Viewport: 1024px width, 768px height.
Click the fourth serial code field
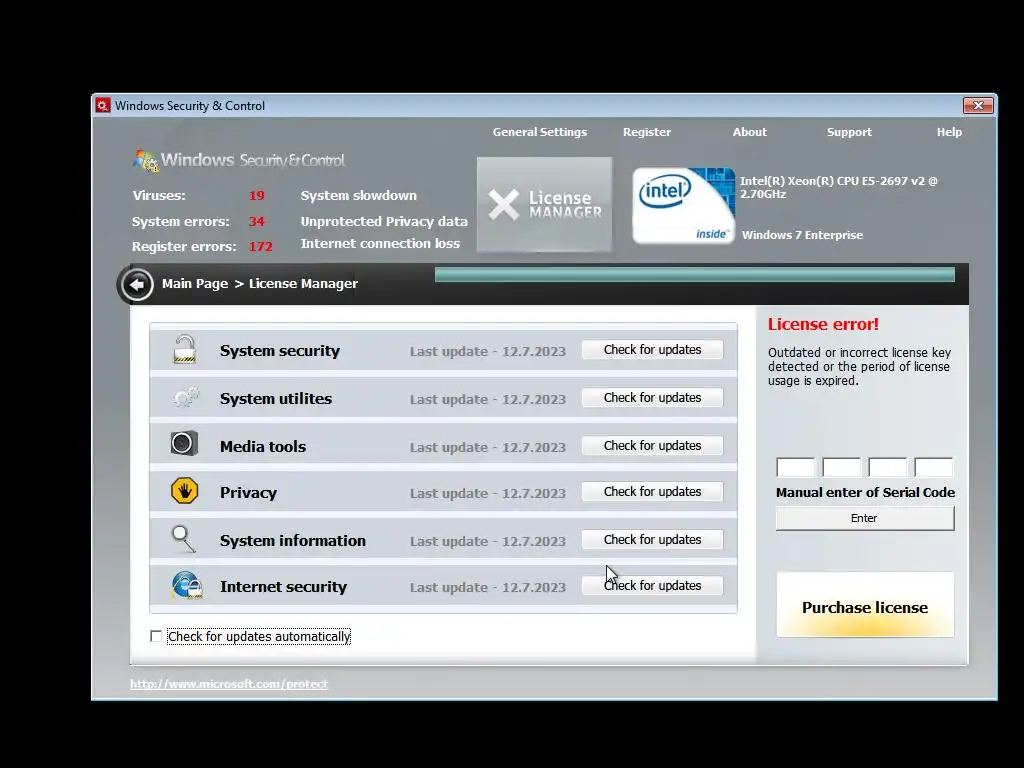click(934, 468)
